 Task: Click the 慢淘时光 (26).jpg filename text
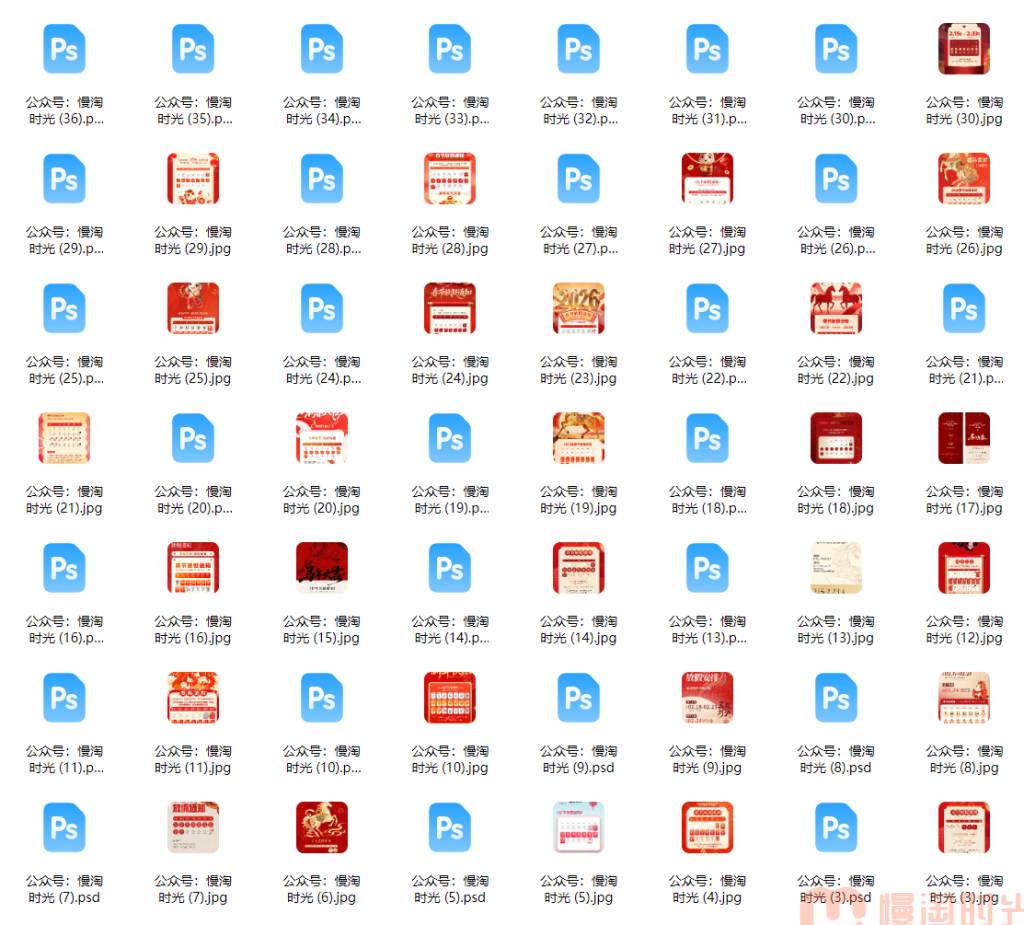pyautogui.click(x=964, y=240)
